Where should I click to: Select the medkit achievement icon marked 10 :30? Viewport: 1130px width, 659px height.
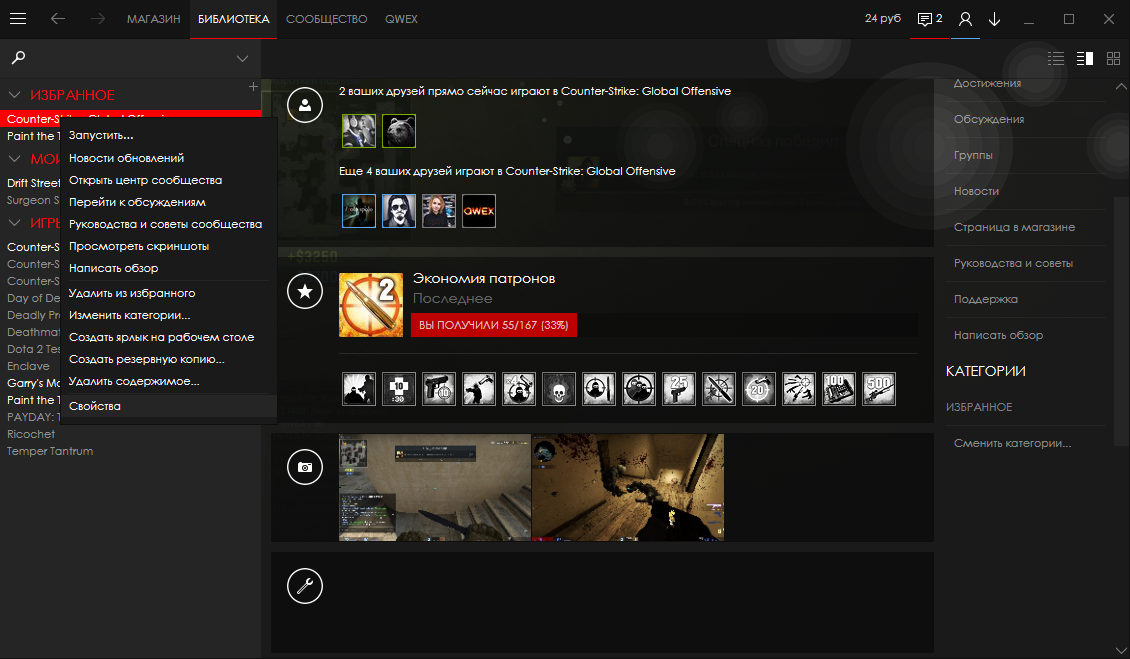click(x=399, y=389)
